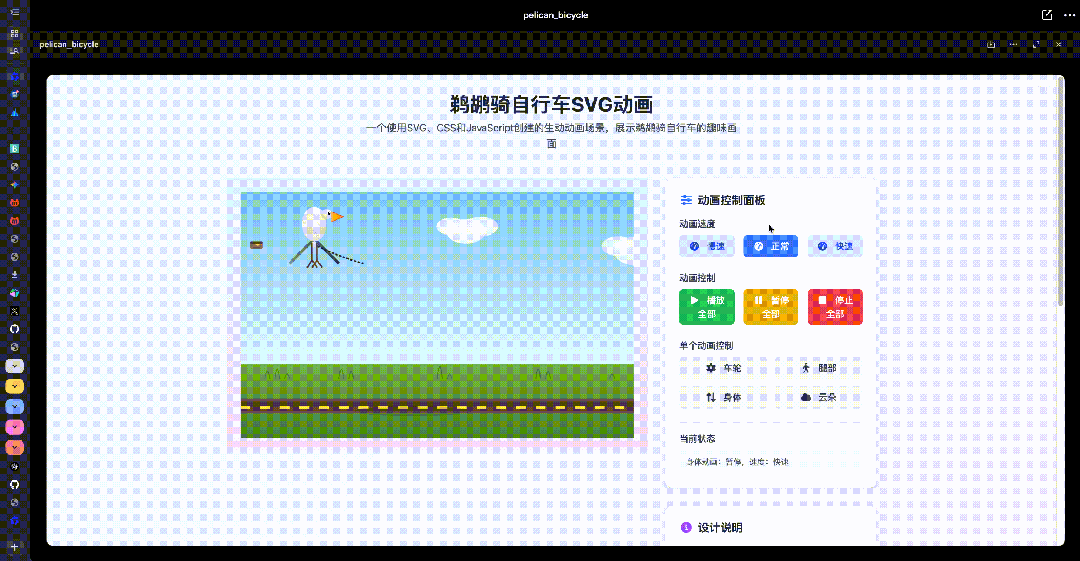Click the green B icon in left sidebar
This screenshot has width=1080, height=561.
14,148
